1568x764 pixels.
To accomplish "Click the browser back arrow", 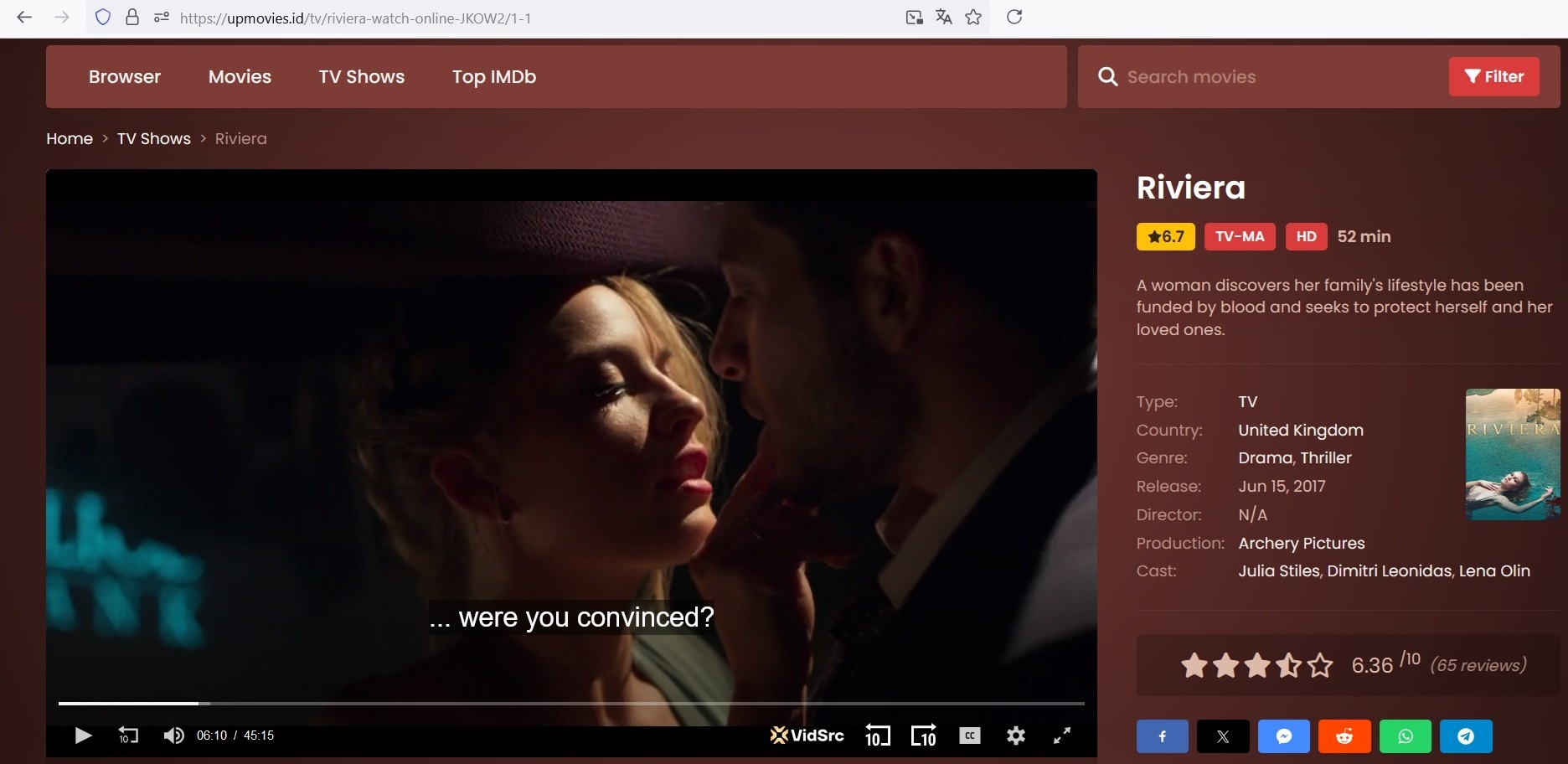I will click(24, 18).
